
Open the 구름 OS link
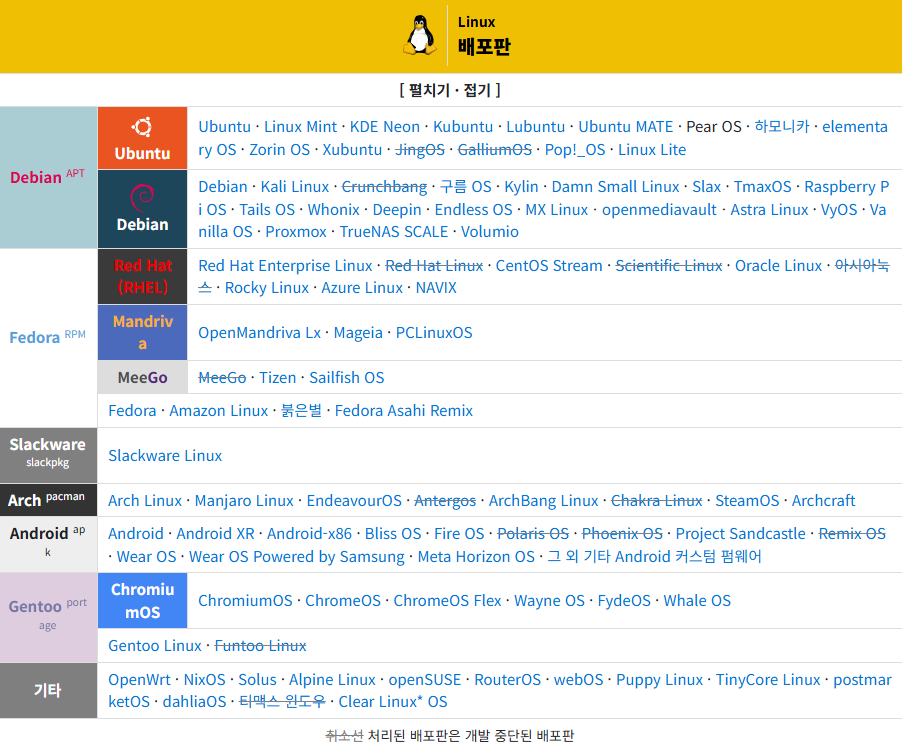465,186
